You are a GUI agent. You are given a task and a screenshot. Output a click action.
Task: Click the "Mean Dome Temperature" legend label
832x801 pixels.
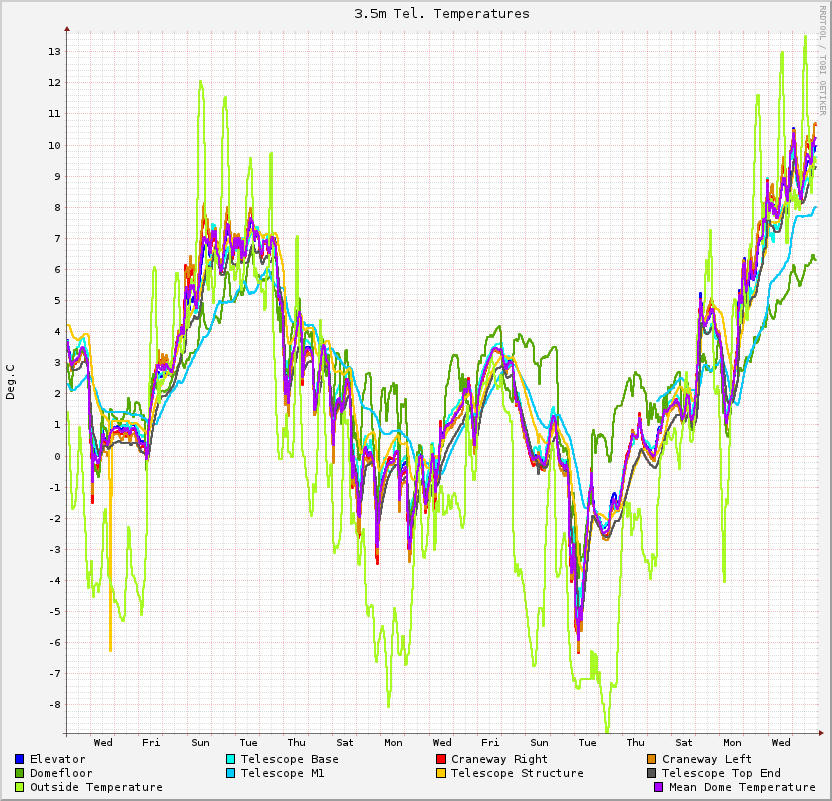(742, 787)
